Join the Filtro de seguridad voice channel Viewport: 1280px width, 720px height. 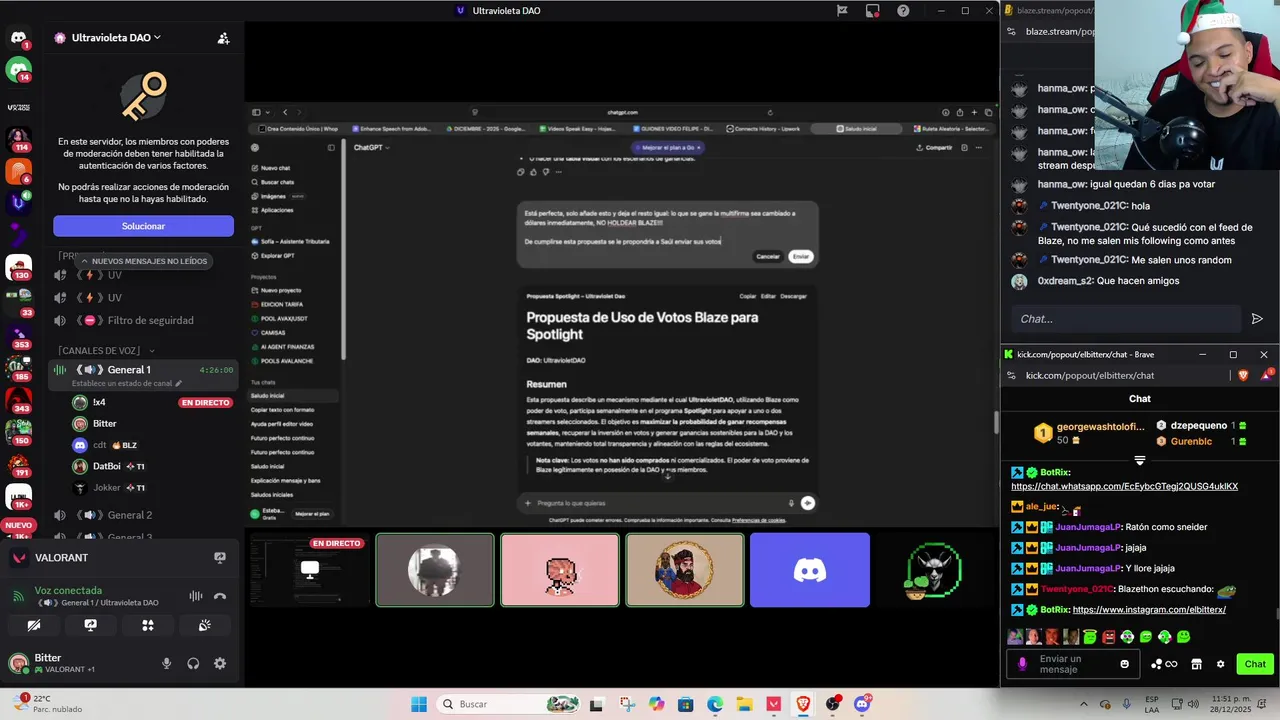[143, 320]
